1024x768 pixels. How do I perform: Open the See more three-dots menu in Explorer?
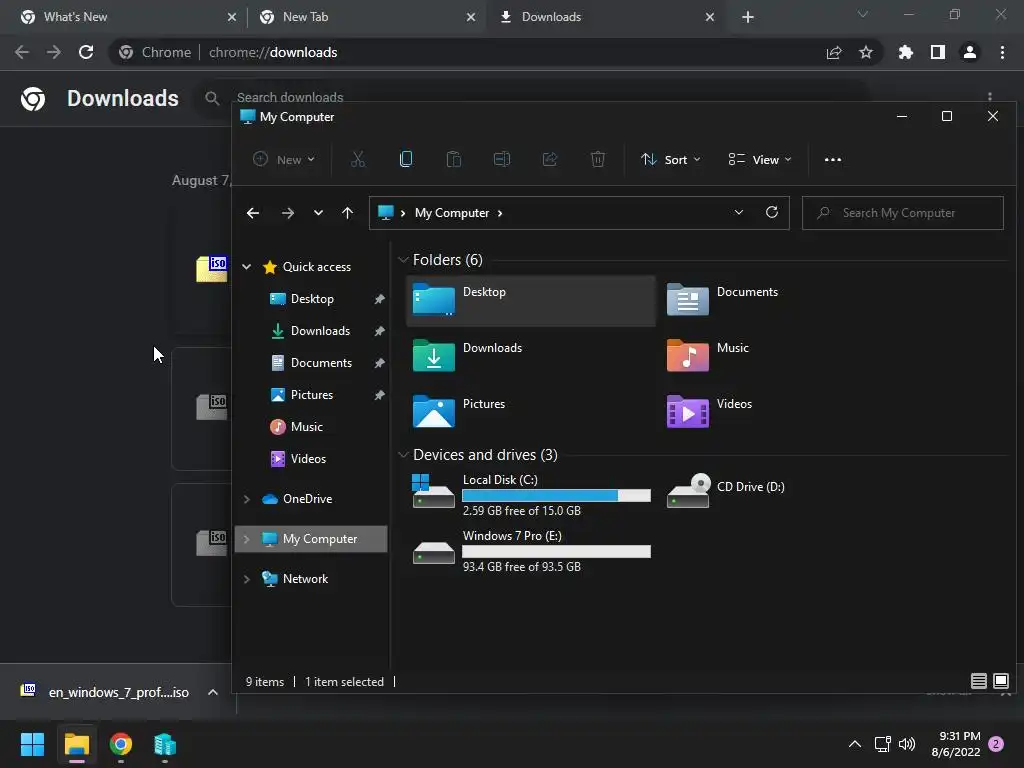pos(833,159)
